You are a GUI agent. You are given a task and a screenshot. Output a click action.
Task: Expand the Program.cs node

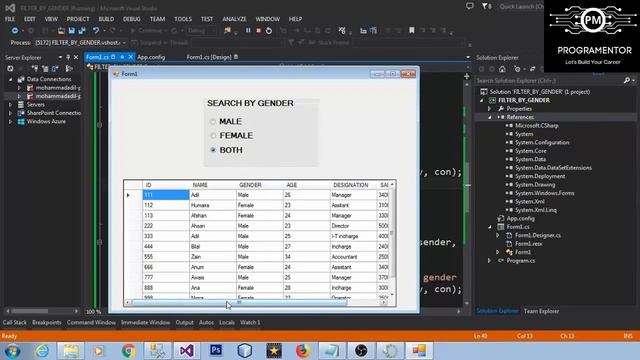[490, 260]
